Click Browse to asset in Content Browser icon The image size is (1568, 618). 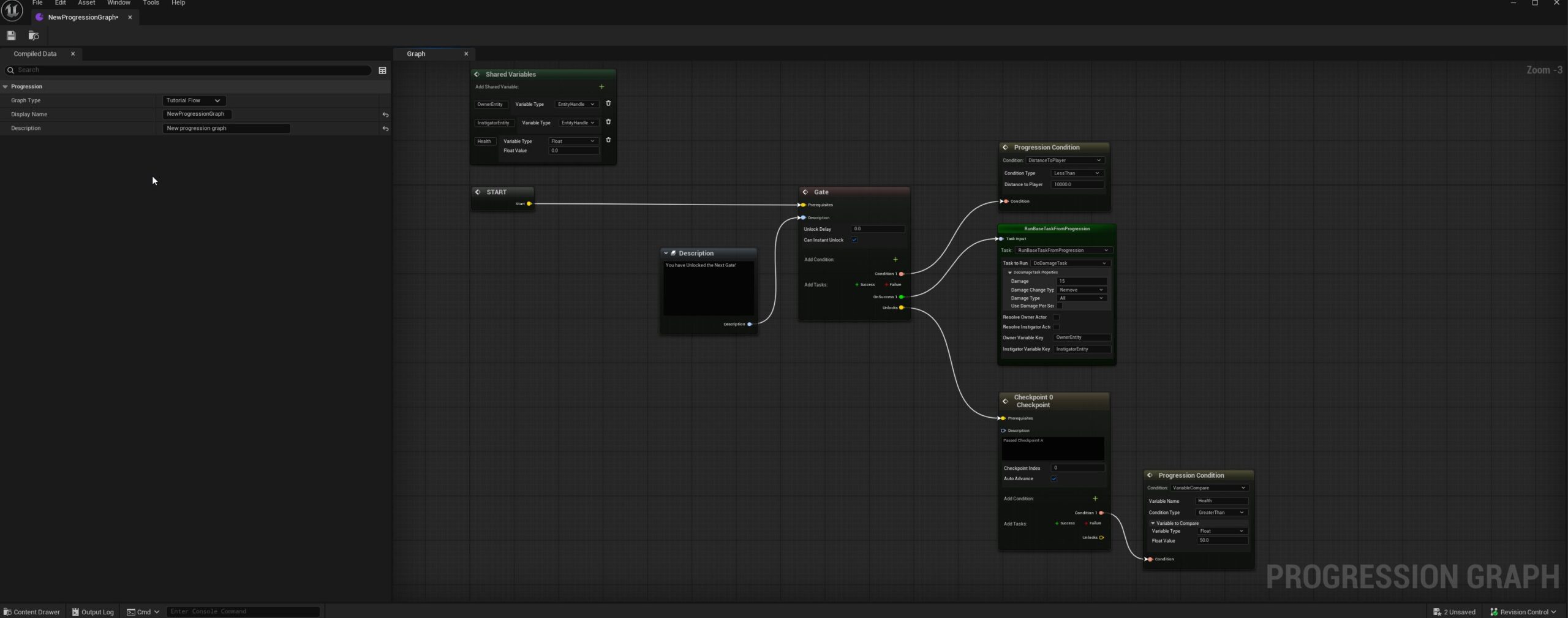pos(34,36)
